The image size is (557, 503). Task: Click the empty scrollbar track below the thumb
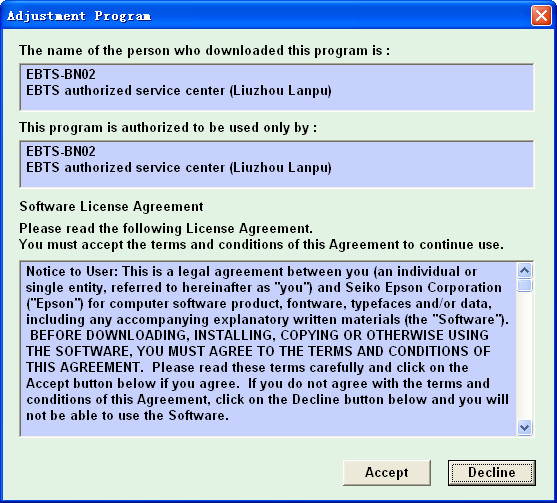pyautogui.click(x=525, y=355)
